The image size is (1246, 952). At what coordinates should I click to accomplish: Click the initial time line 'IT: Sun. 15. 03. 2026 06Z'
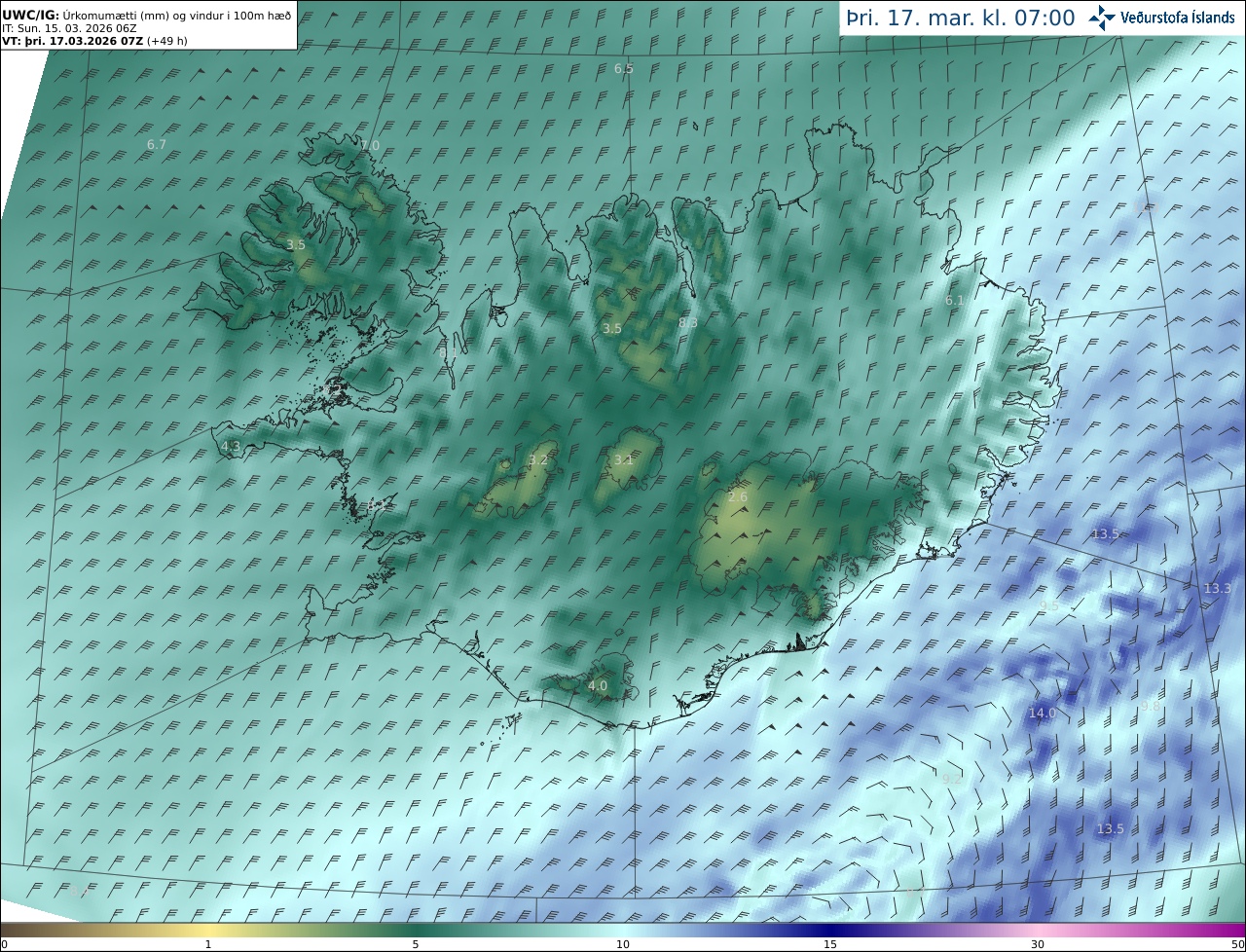pyautogui.click(x=69, y=28)
